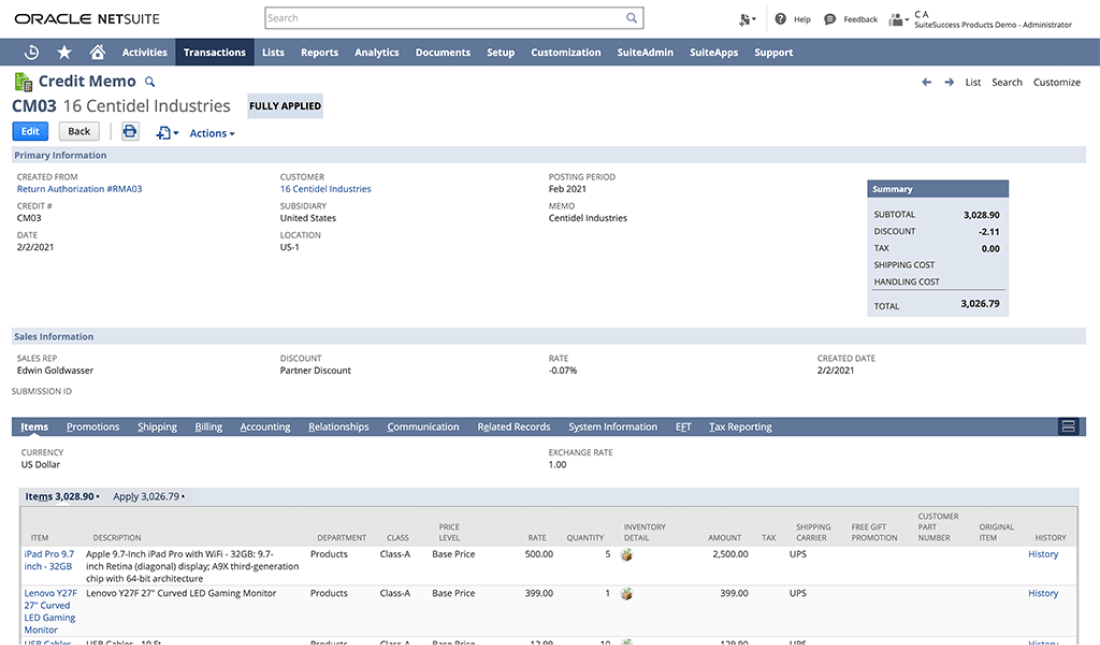This screenshot has height=645, width=1100.
Task: Click the Edit button
Action: pos(29,131)
